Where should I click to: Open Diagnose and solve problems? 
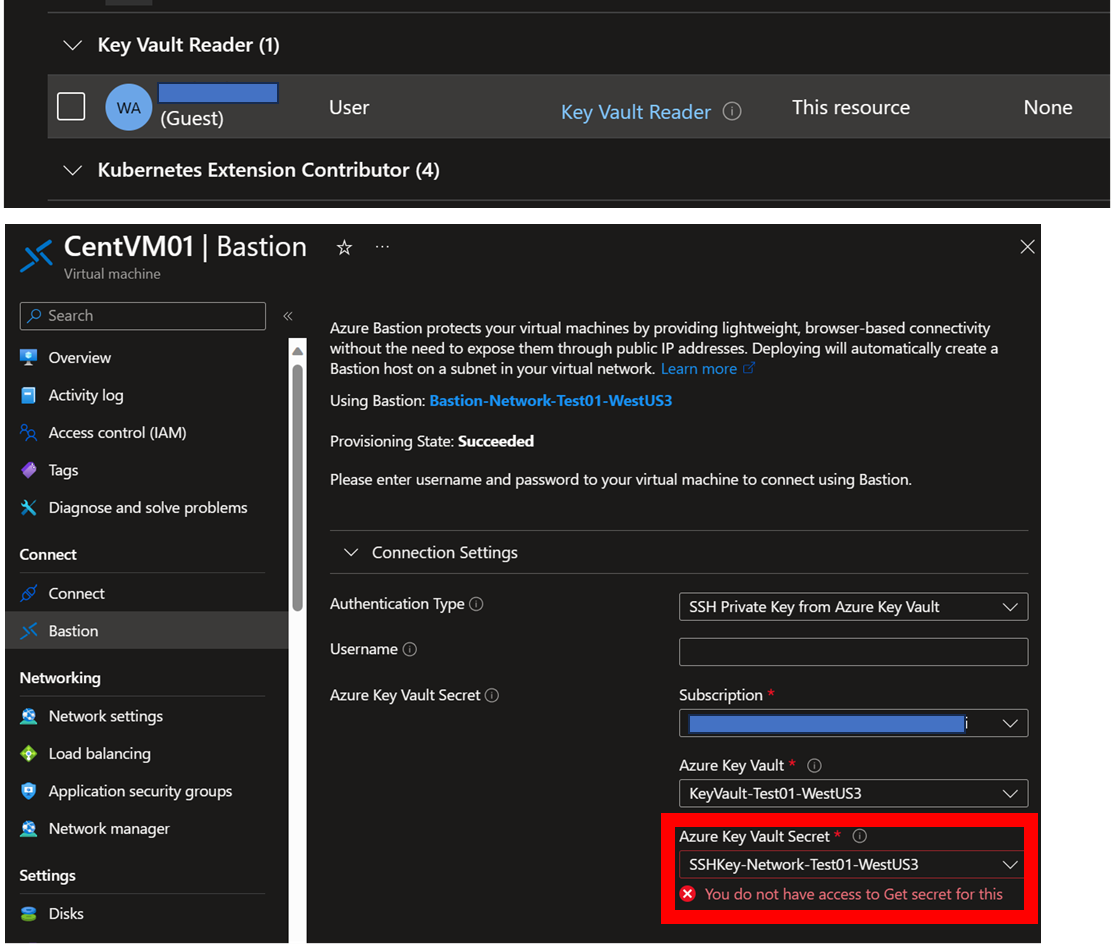coord(148,508)
